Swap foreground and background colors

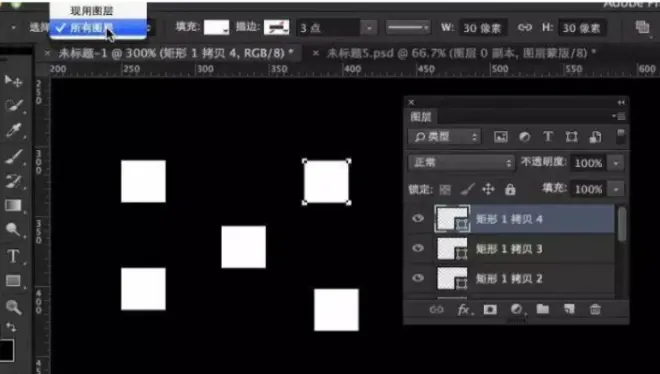pyautogui.click(x=11, y=327)
